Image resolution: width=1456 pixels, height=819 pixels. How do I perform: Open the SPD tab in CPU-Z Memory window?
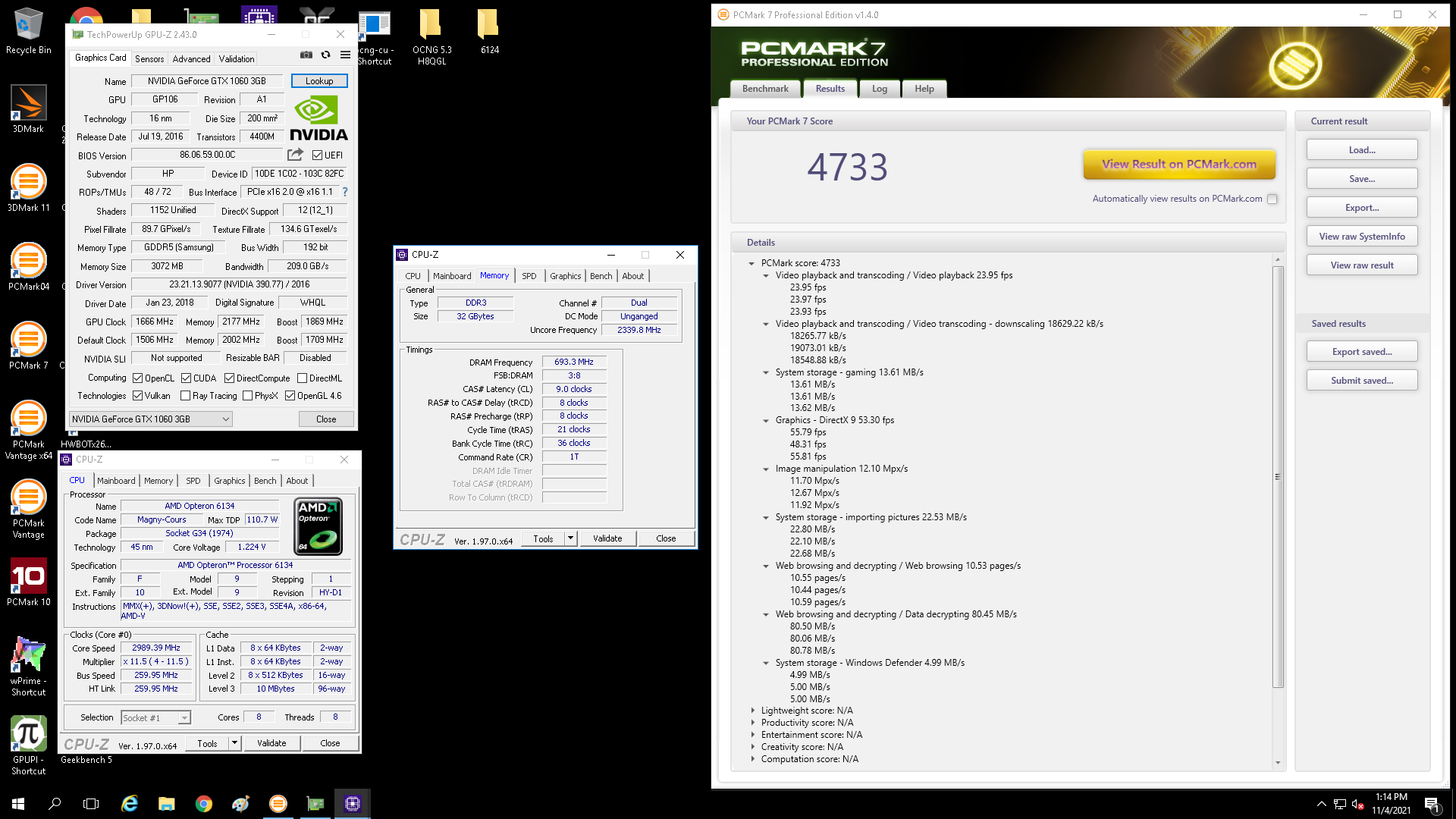[x=529, y=276]
